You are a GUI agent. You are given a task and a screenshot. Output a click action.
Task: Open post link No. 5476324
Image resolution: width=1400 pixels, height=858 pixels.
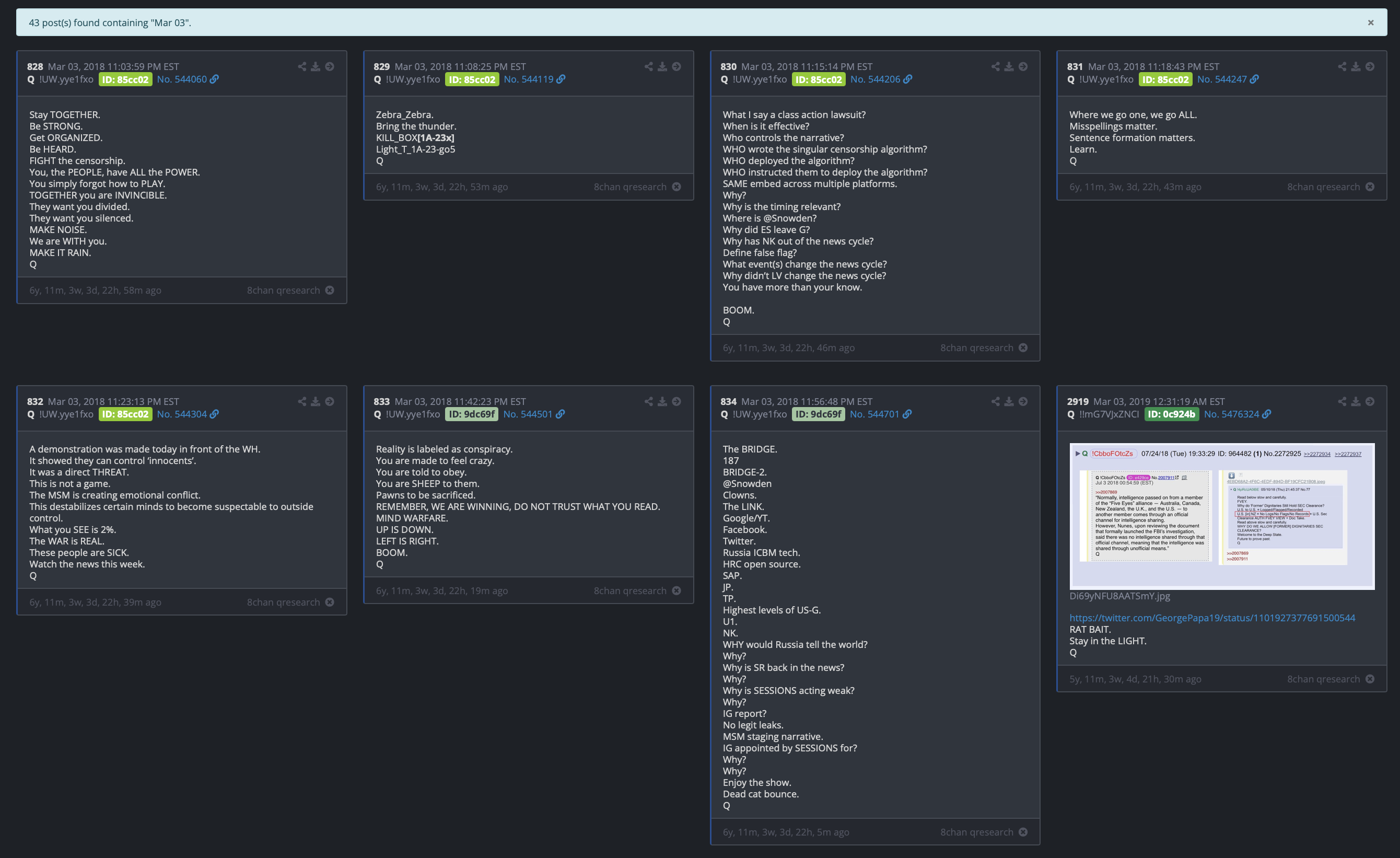pyautogui.click(x=1231, y=414)
